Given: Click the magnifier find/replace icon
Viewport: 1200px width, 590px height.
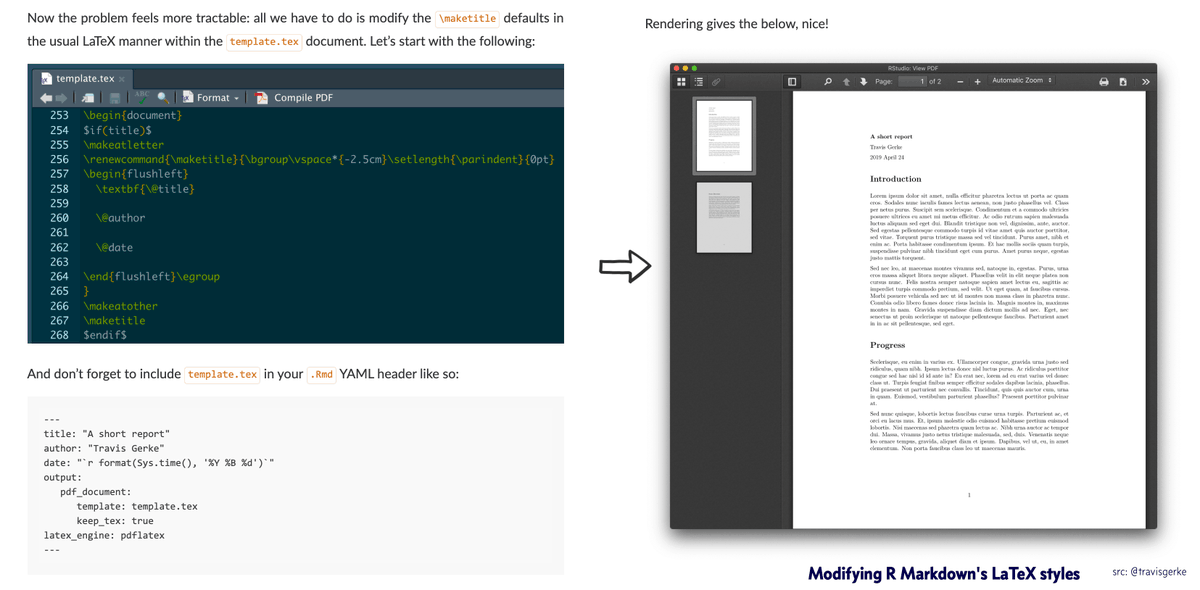Looking at the screenshot, I should point(163,98).
